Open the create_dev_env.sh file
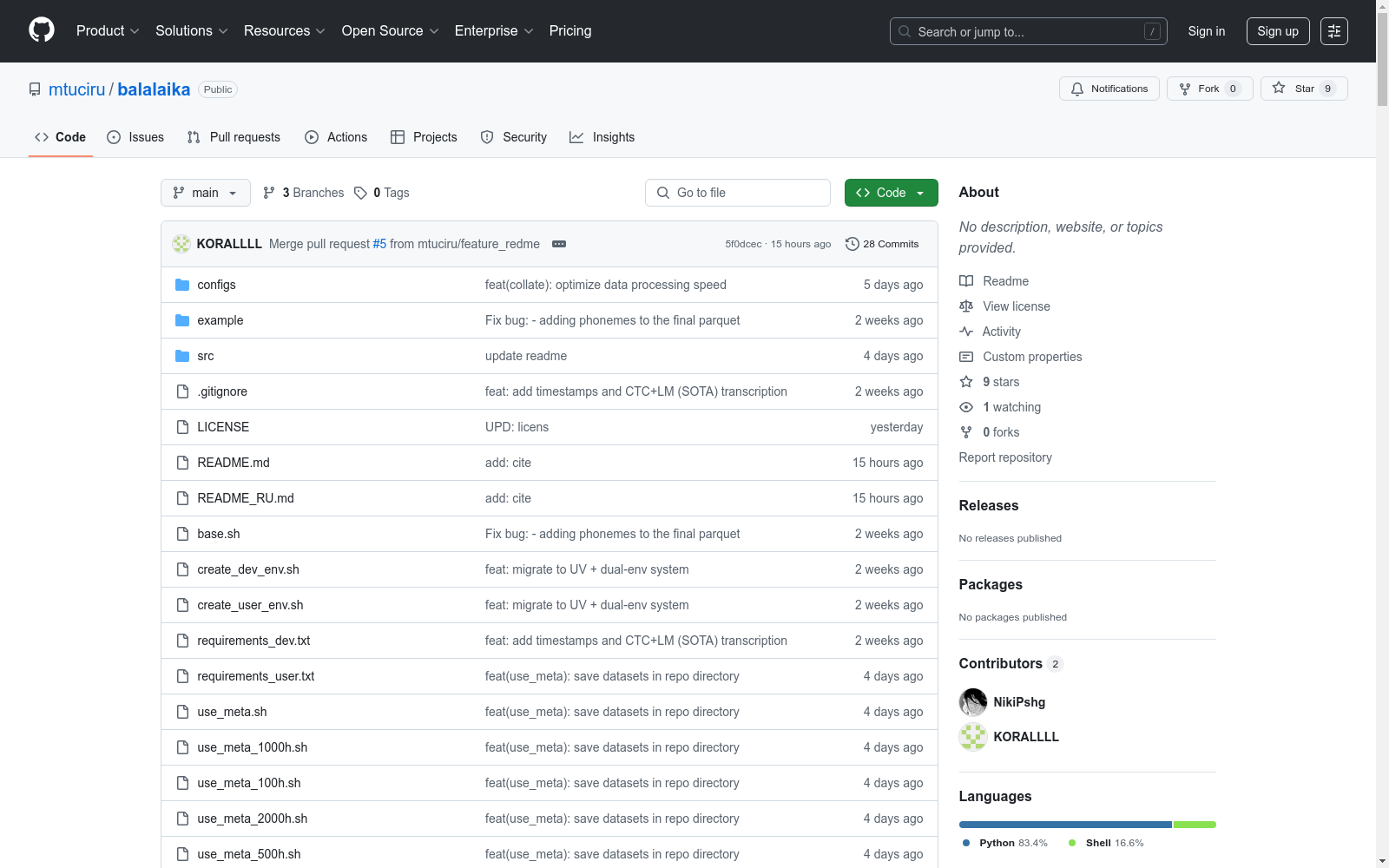1389x868 pixels. pos(248,569)
